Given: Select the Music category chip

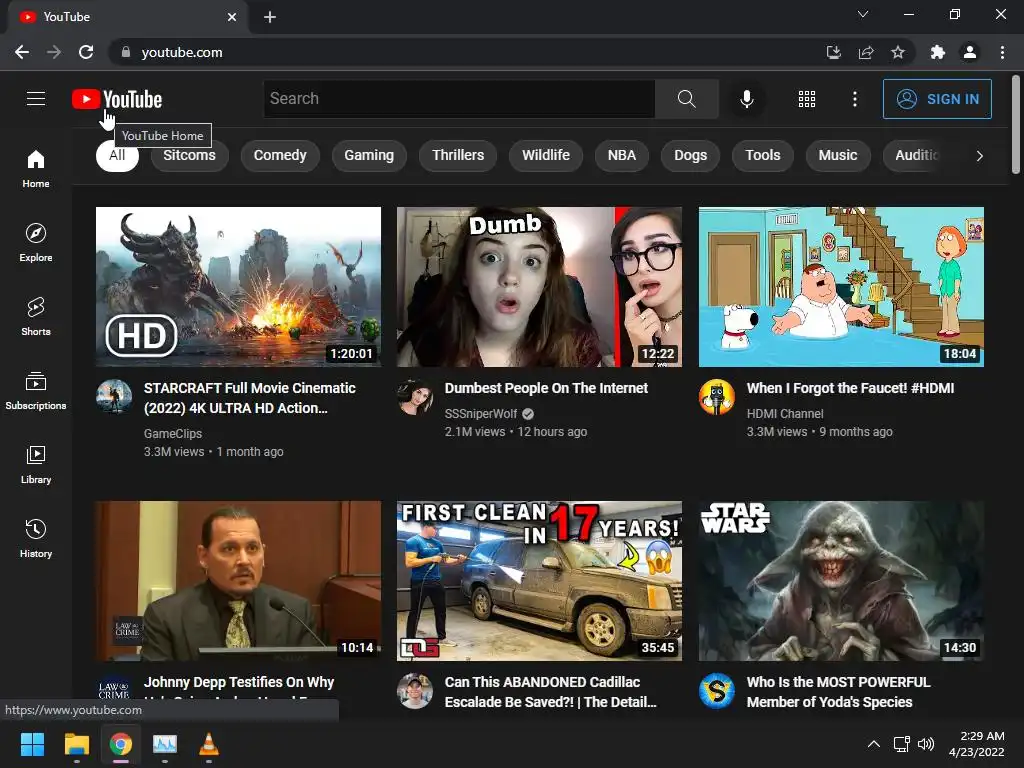Looking at the screenshot, I should pos(838,155).
